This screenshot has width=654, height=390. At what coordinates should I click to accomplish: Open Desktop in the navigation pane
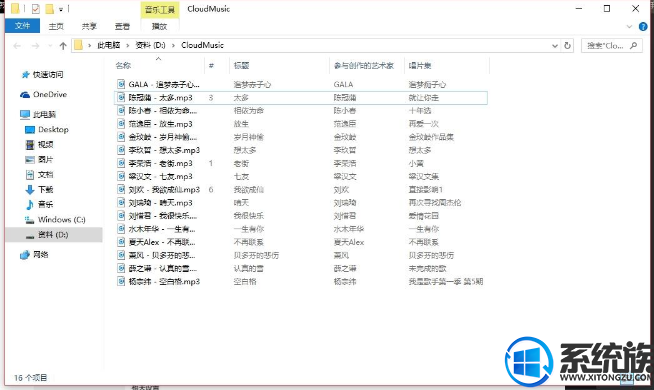[53, 129]
